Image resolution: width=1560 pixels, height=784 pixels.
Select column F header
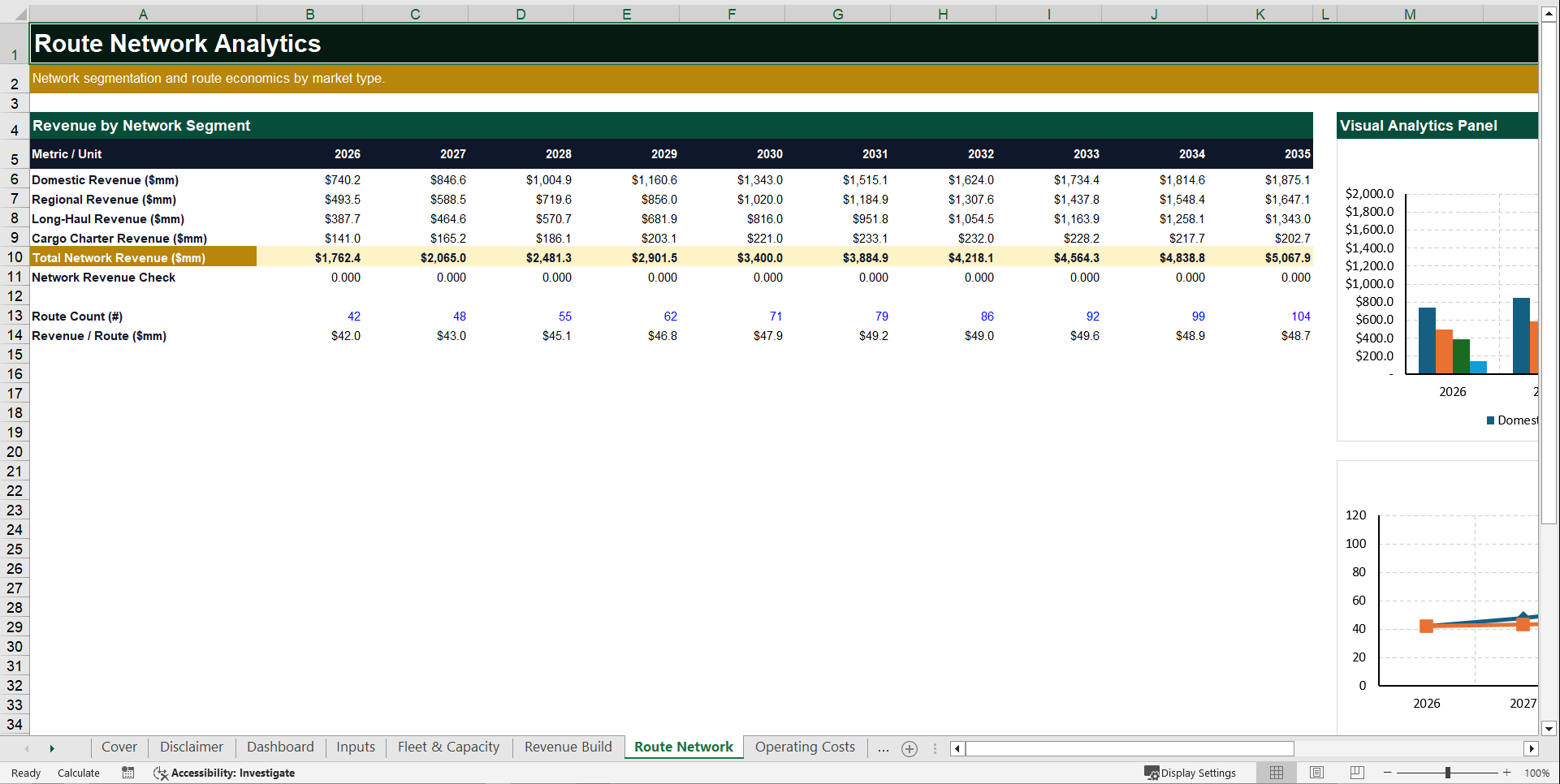(732, 14)
